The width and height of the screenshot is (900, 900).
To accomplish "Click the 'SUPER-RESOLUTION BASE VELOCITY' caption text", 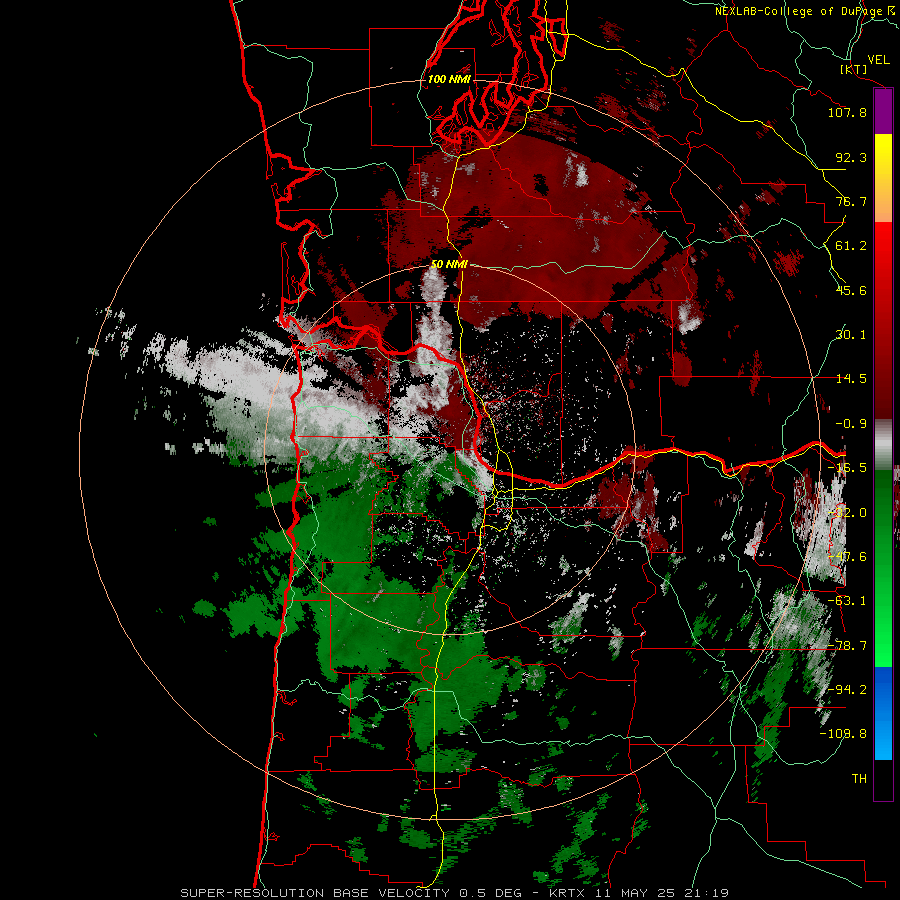I will (315, 893).
